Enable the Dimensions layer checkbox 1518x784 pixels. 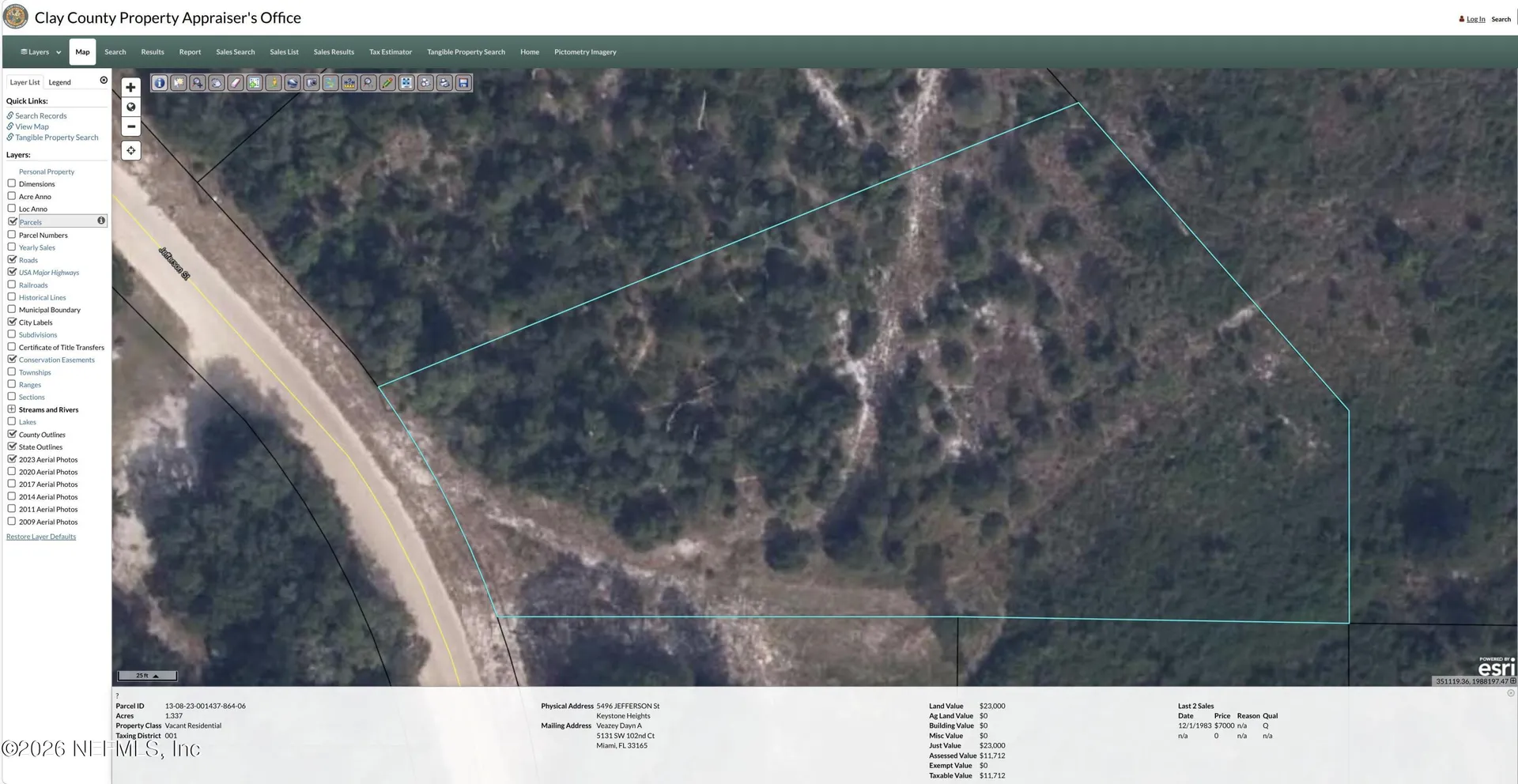point(12,183)
